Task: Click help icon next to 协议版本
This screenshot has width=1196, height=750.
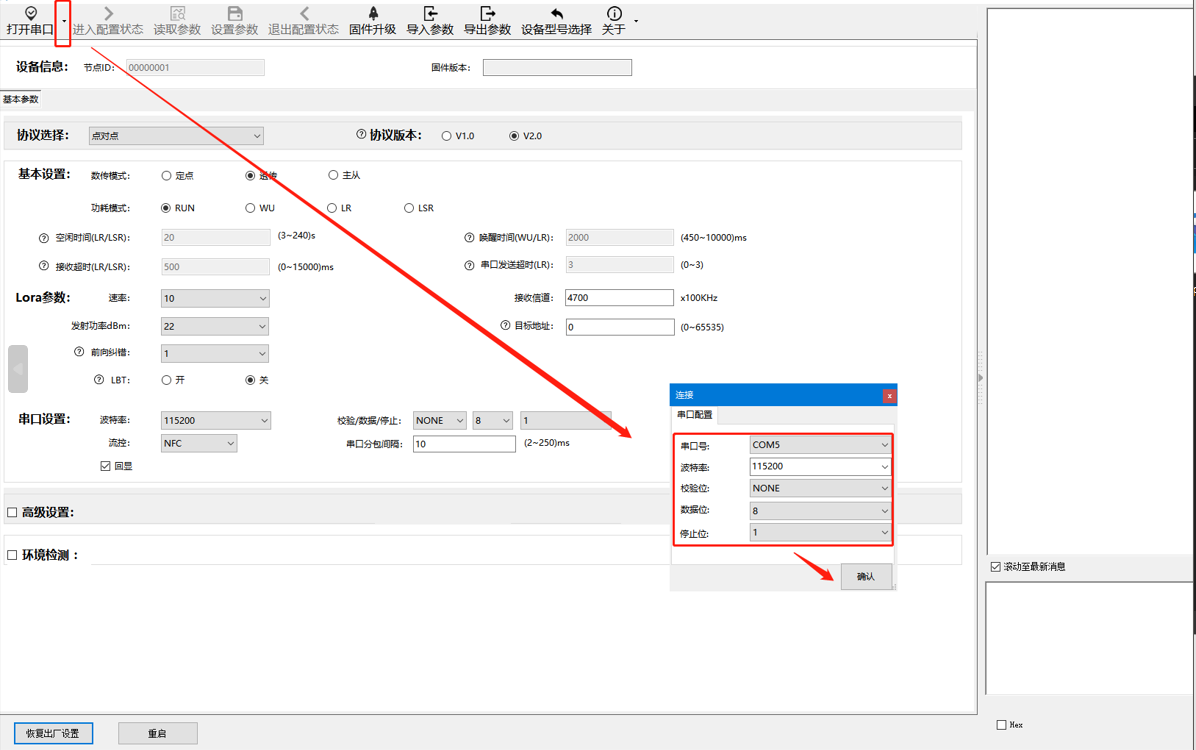Action: 361,135
